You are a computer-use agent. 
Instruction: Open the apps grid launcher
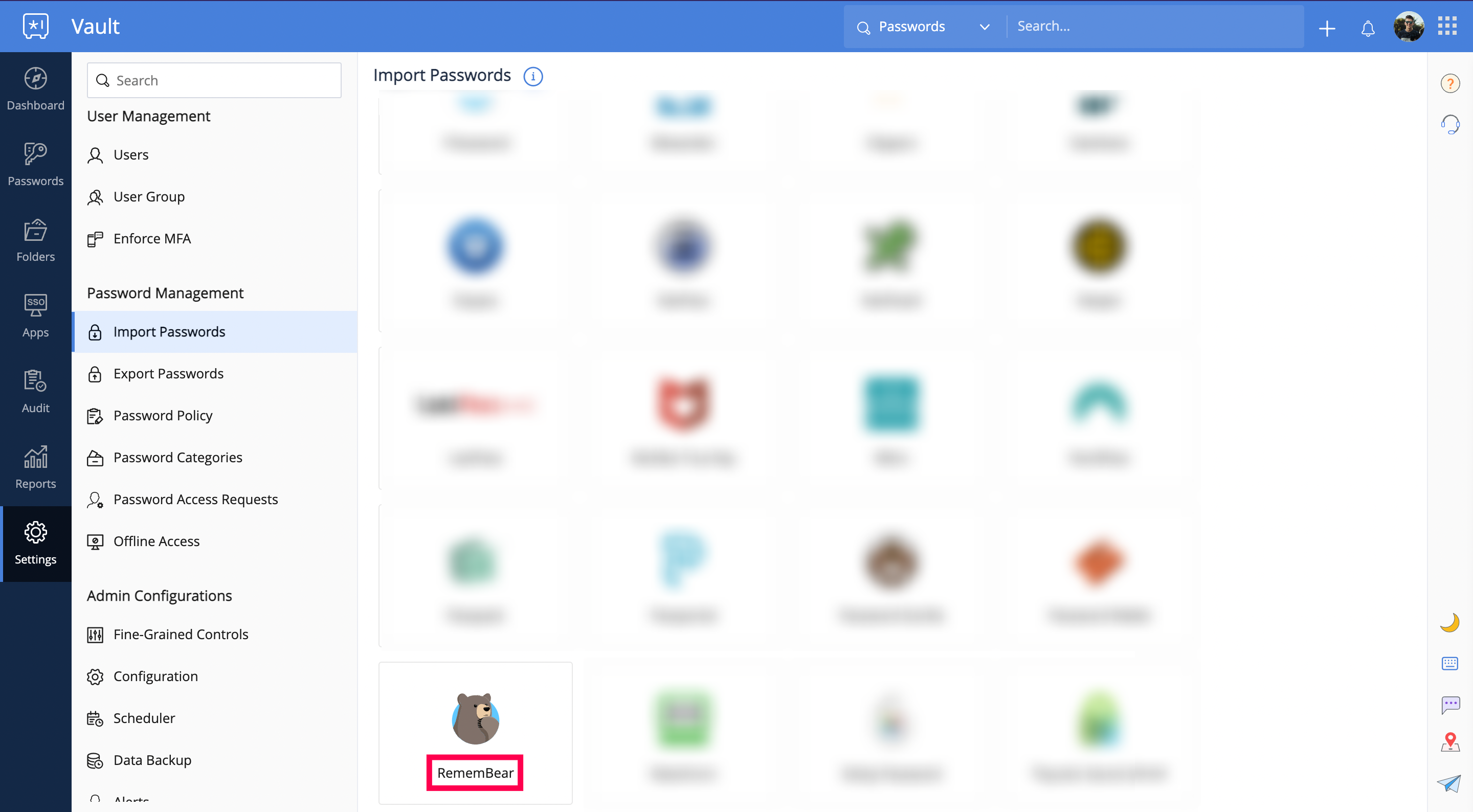(1447, 26)
